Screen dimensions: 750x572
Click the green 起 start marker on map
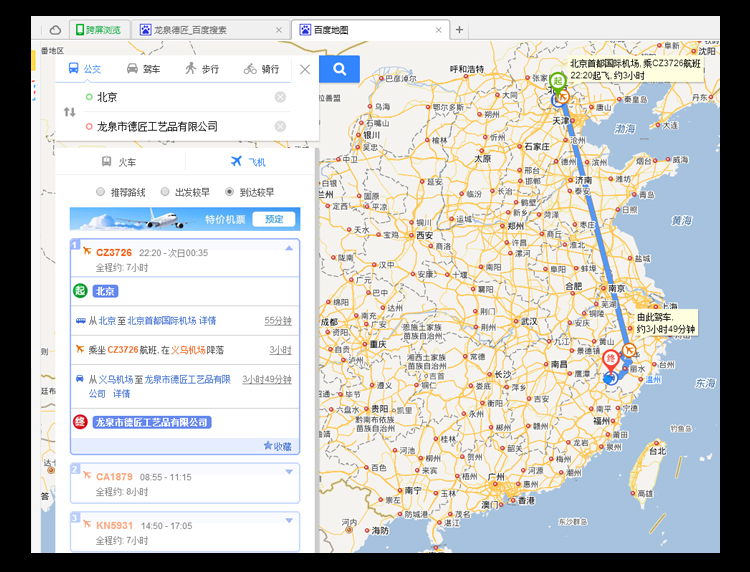558,82
